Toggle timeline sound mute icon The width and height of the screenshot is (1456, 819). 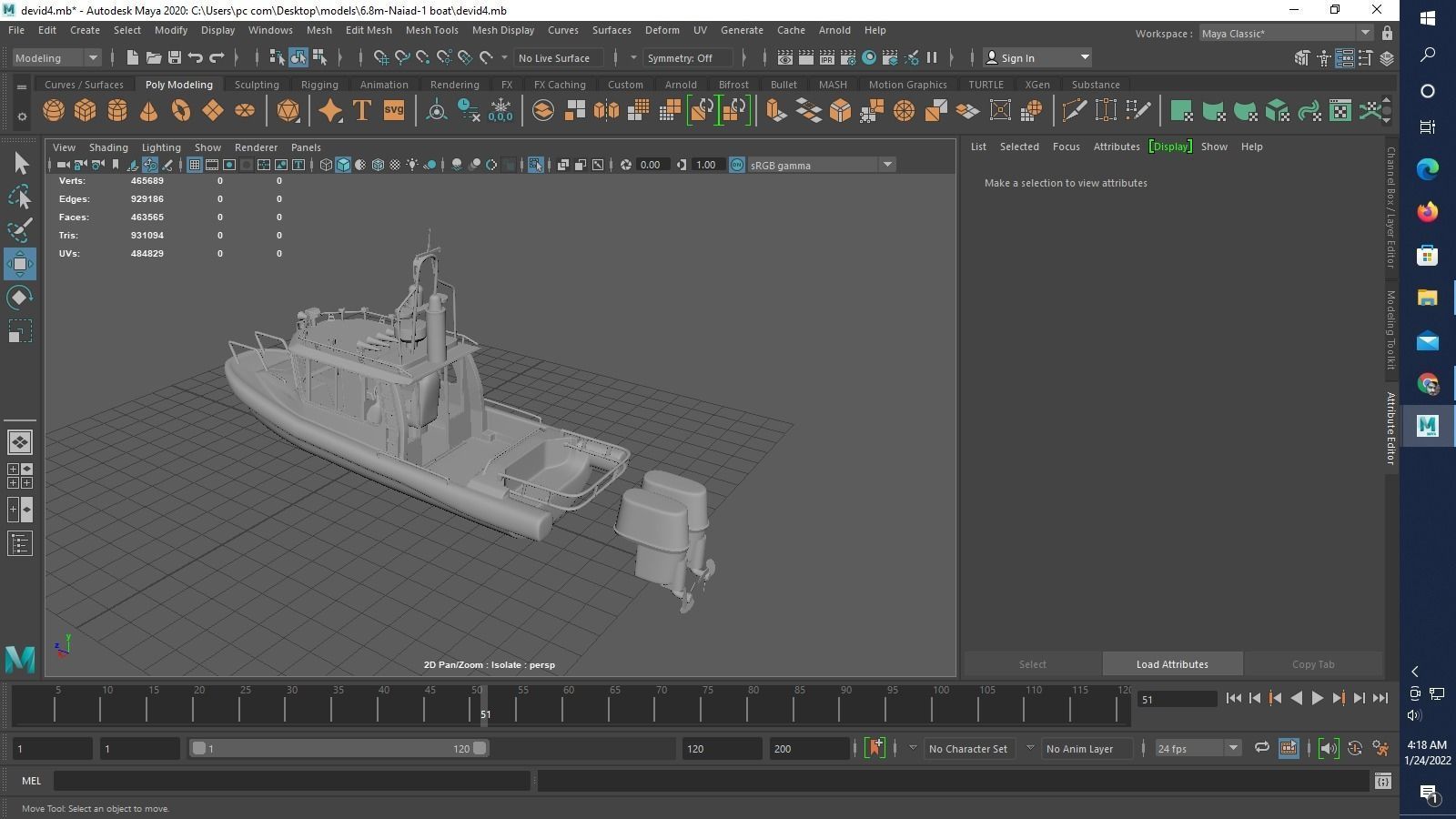coord(1328,748)
